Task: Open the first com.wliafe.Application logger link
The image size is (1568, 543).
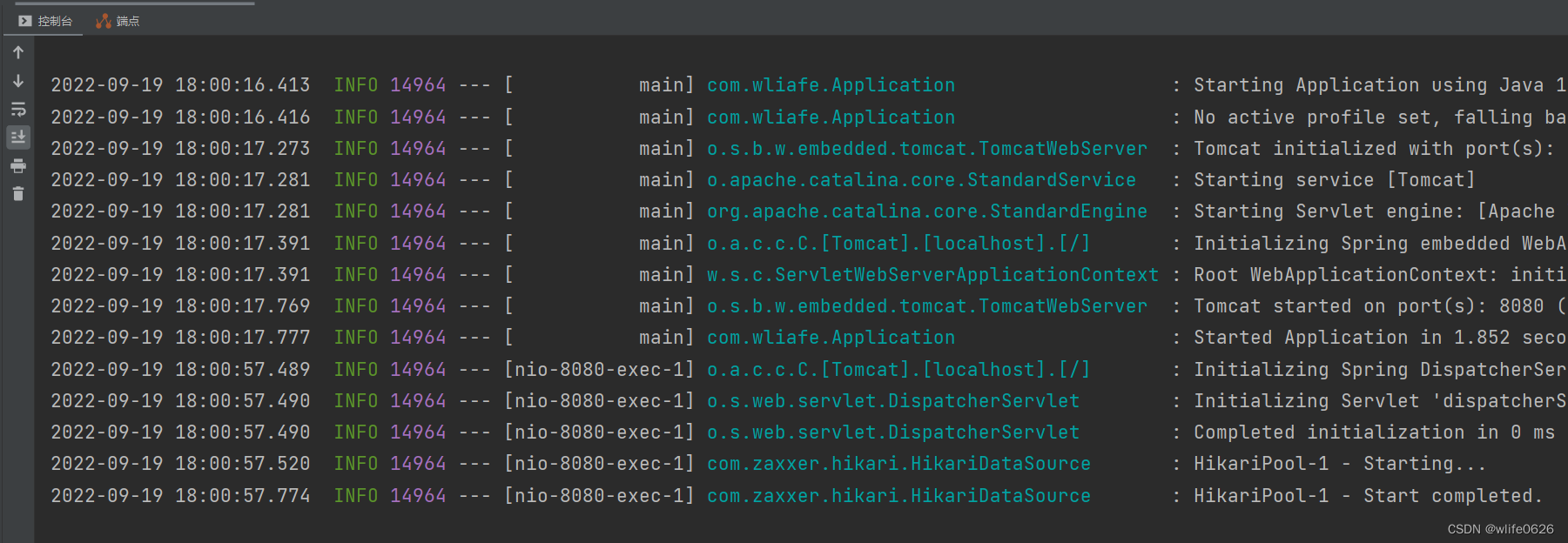Action: pos(831,85)
